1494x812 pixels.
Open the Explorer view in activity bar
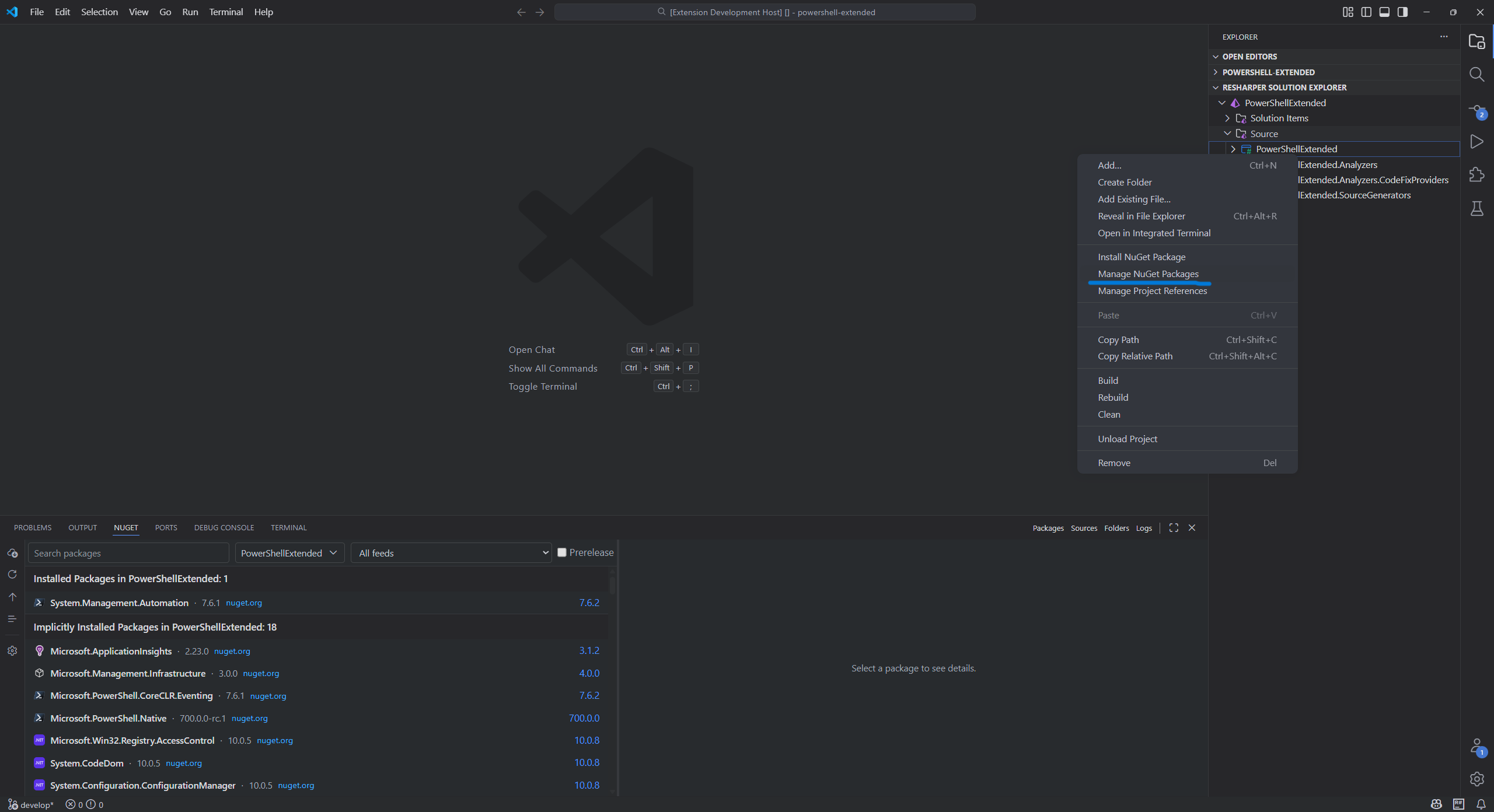1476,41
